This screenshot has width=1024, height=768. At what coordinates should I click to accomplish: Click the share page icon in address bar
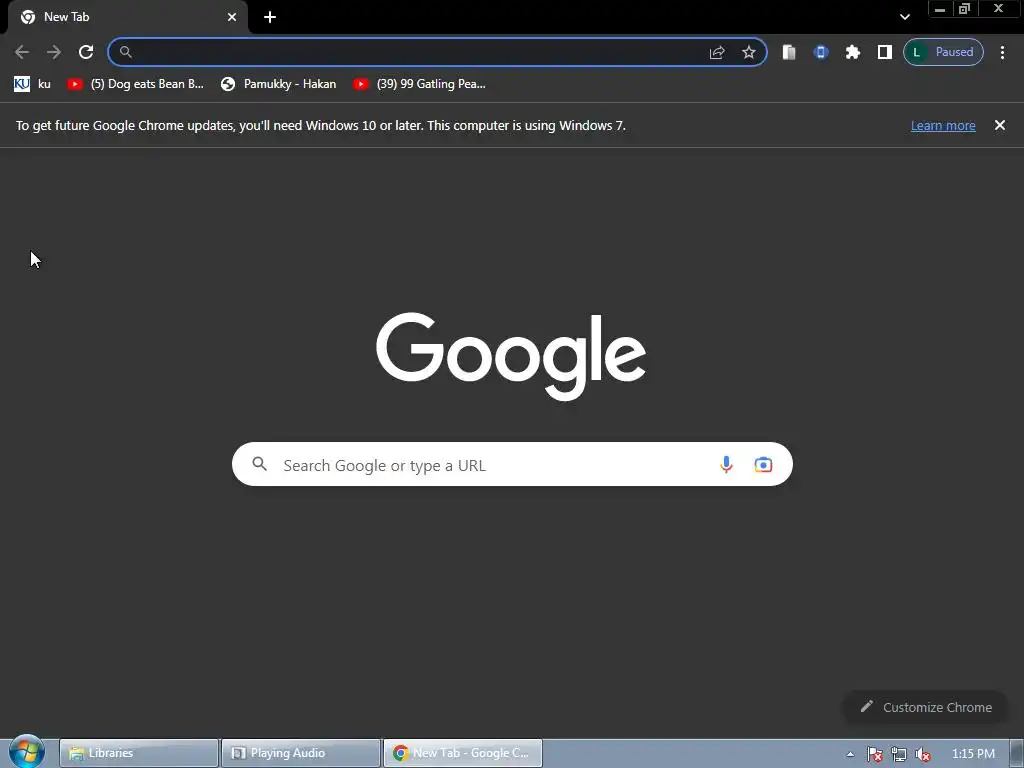coord(717,52)
